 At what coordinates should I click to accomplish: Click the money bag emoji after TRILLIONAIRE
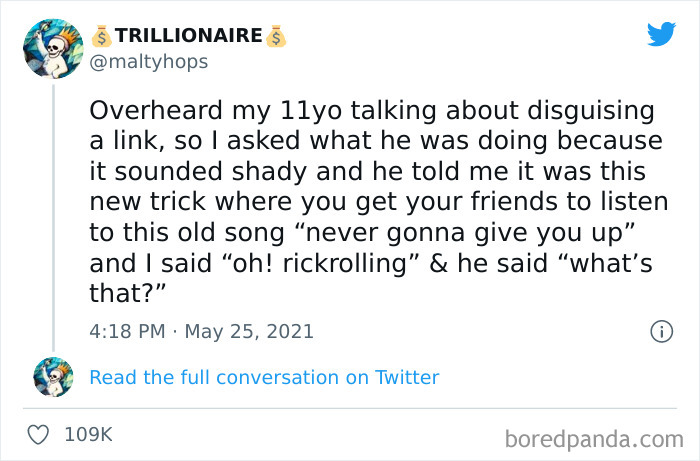277,37
